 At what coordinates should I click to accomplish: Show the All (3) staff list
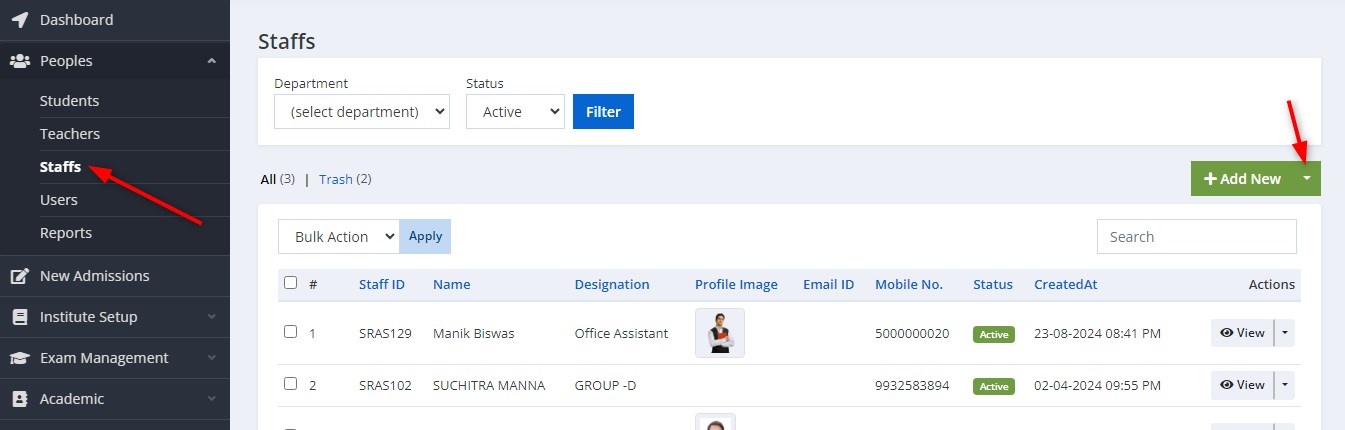(x=277, y=179)
